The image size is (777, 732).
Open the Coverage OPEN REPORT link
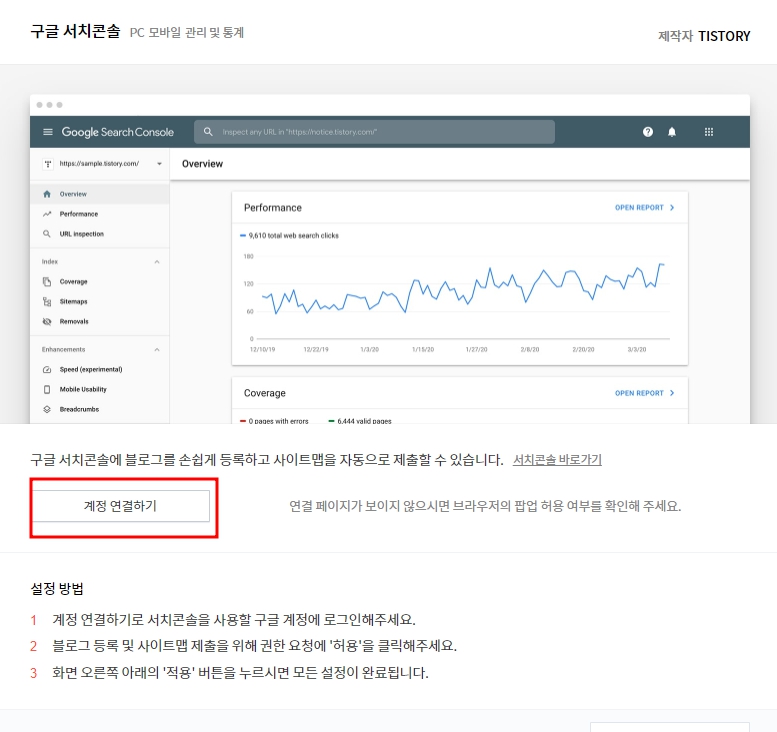[644, 393]
